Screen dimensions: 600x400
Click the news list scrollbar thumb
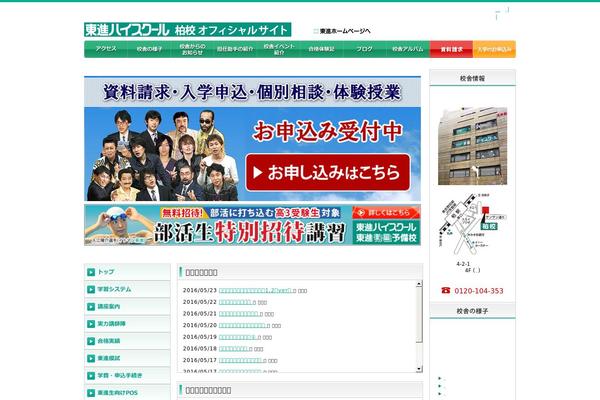tap(419, 314)
